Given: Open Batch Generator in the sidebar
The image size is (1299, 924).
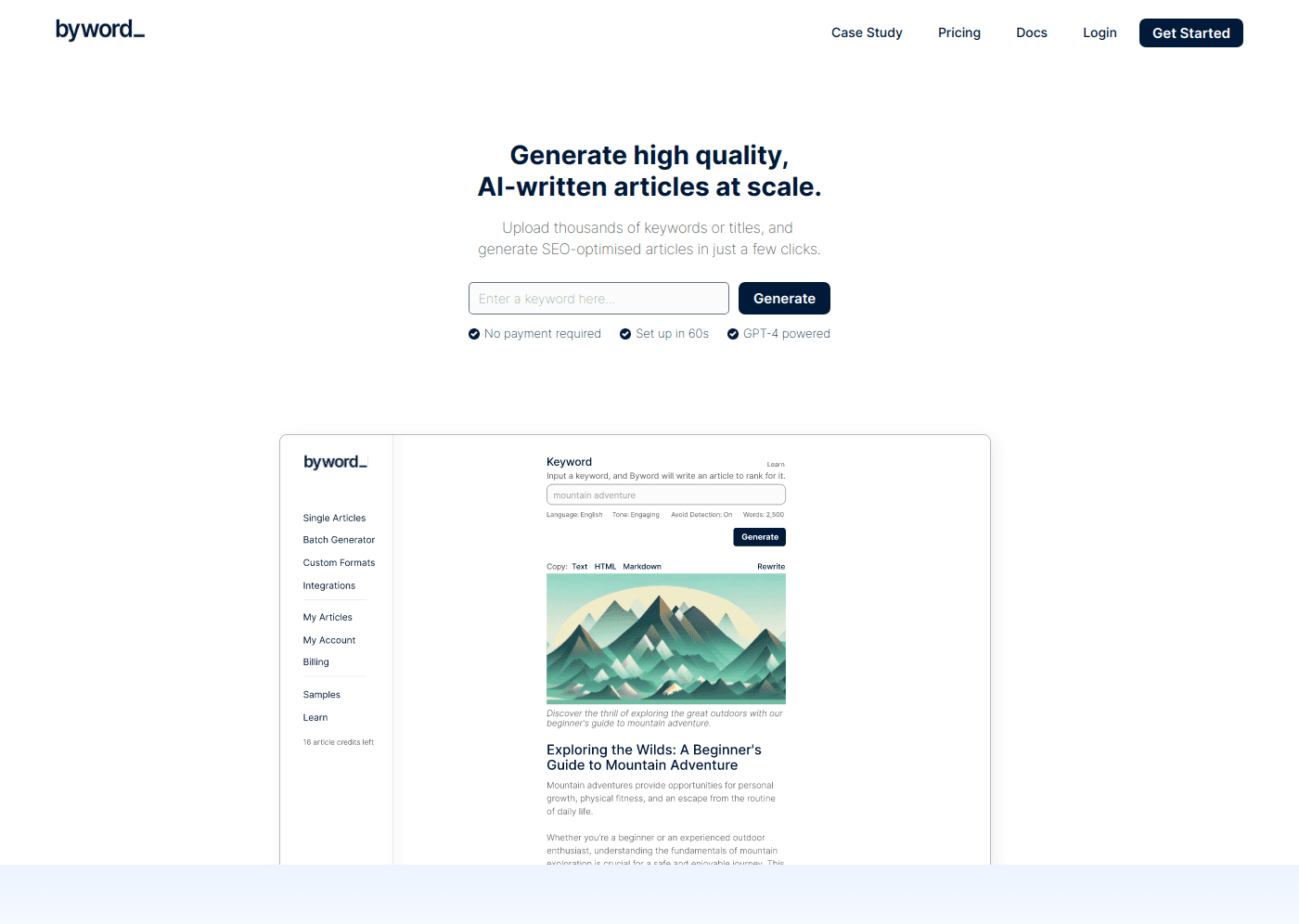Looking at the screenshot, I should coord(339,540).
